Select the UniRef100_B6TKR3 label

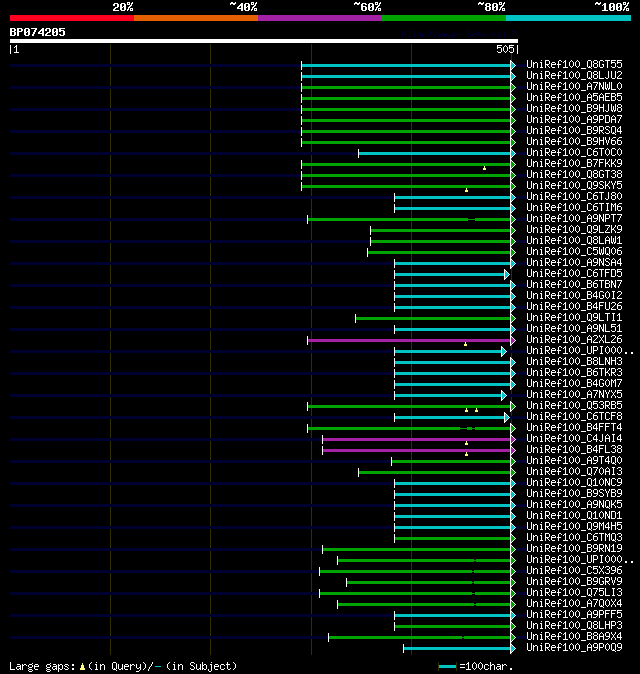pos(574,373)
